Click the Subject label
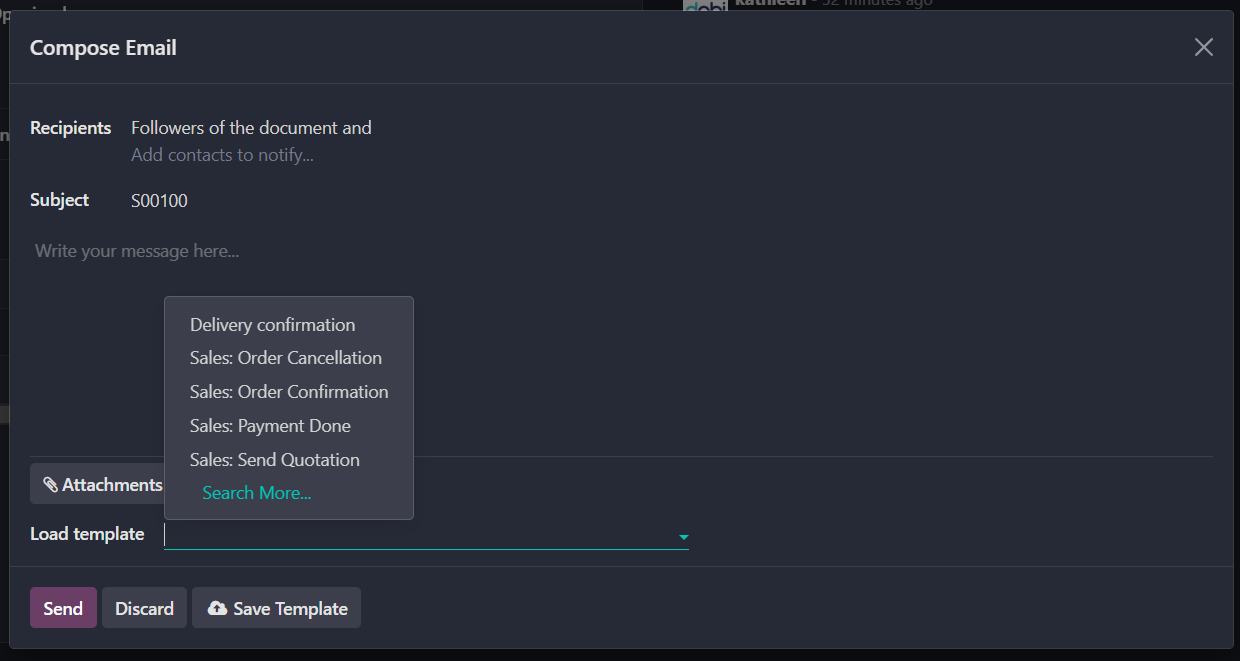This screenshot has width=1240, height=661. point(59,200)
